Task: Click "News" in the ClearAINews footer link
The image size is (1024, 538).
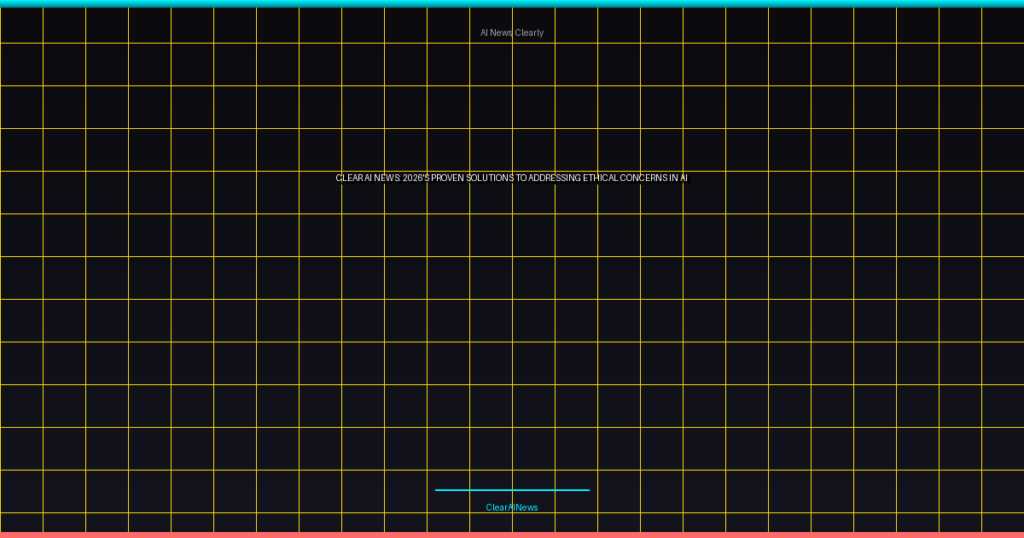Action: point(527,507)
